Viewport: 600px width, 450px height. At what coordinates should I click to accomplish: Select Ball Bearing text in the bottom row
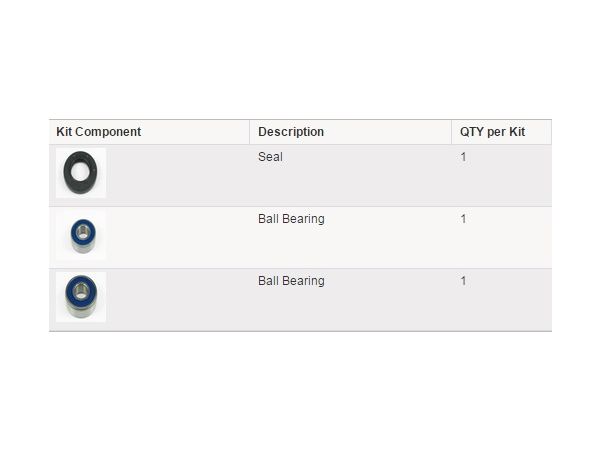[x=291, y=280]
